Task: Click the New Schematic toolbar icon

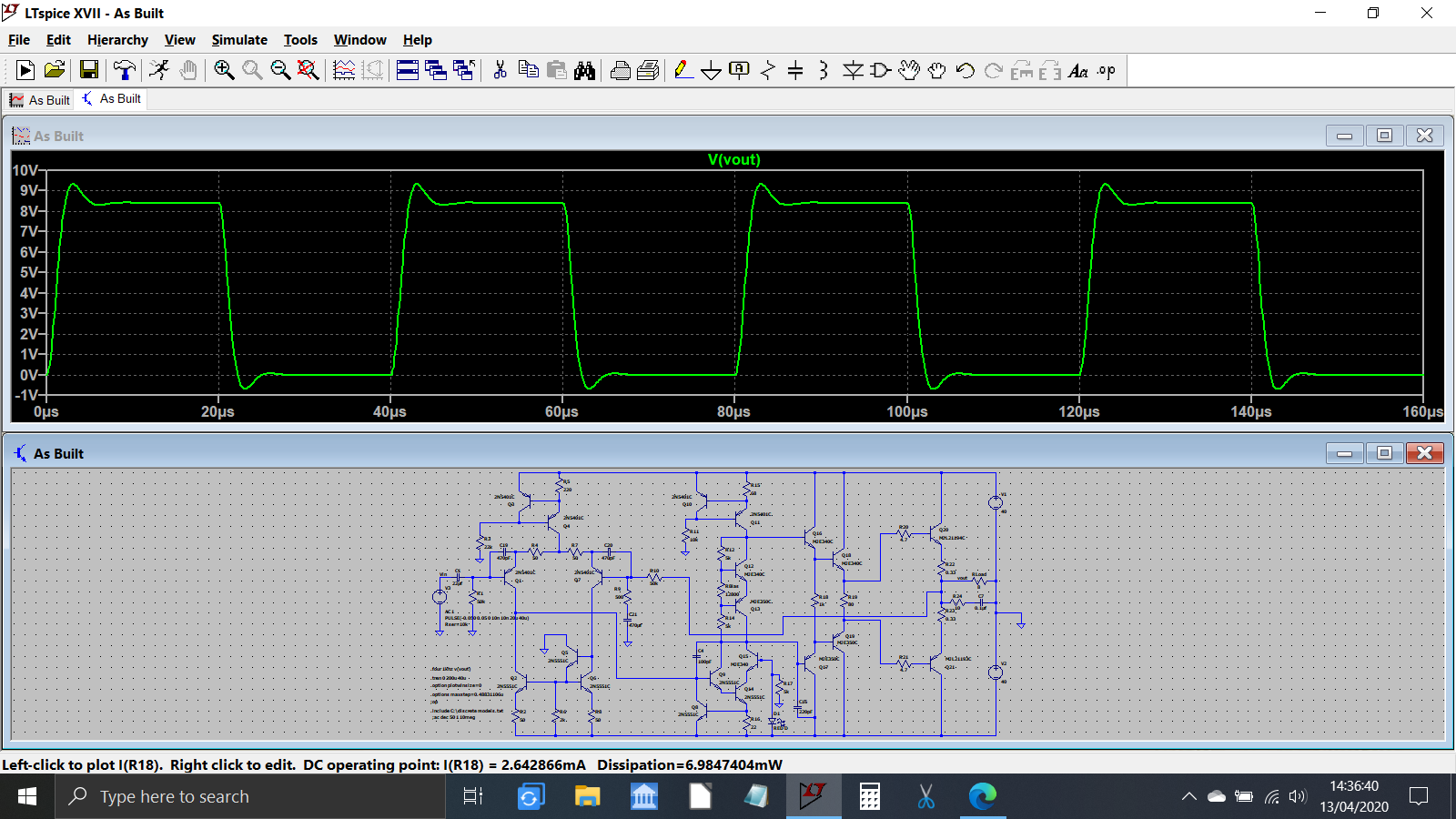Action: coord(25,70)
